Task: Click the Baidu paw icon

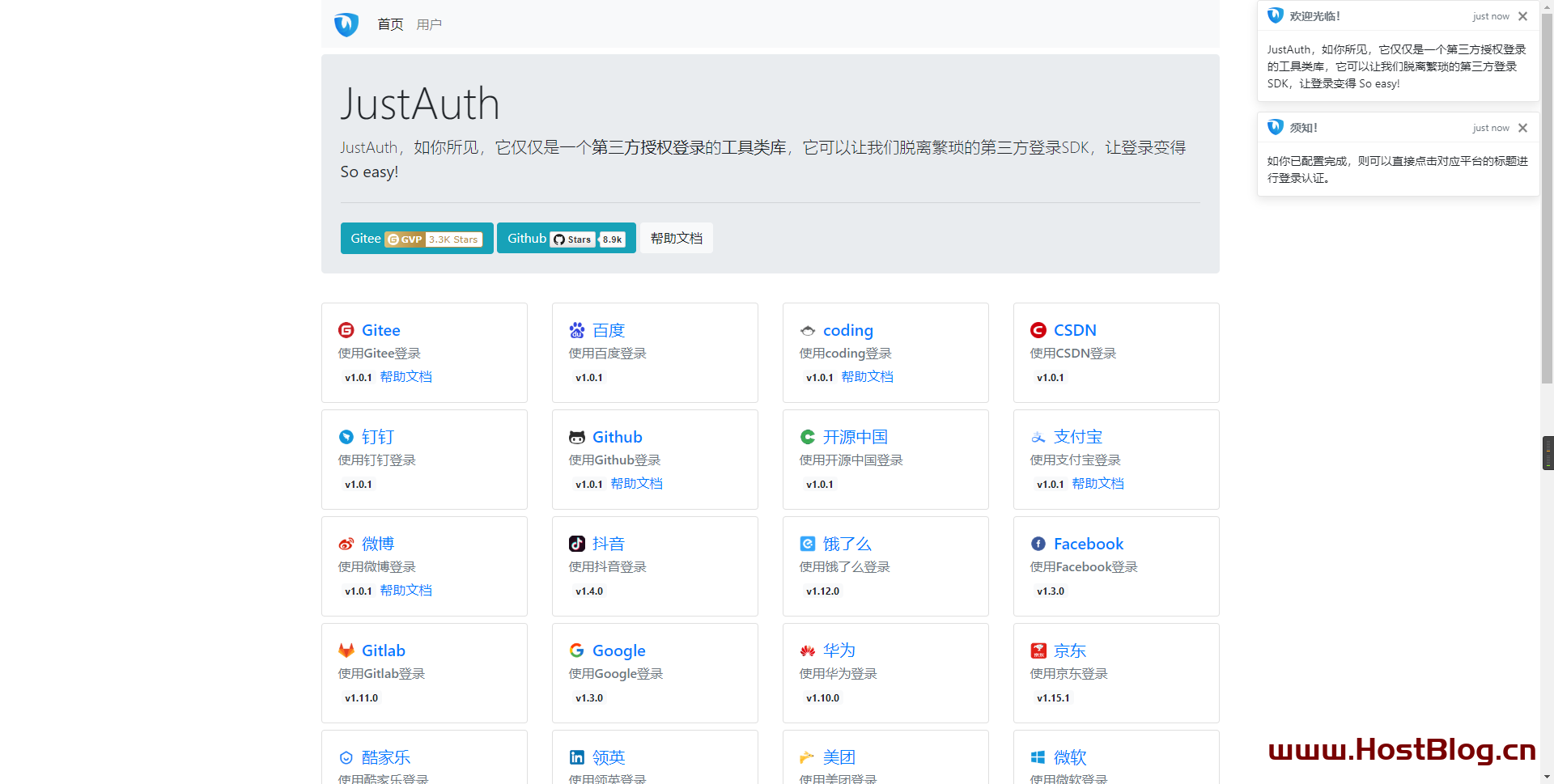Action: 577,330
